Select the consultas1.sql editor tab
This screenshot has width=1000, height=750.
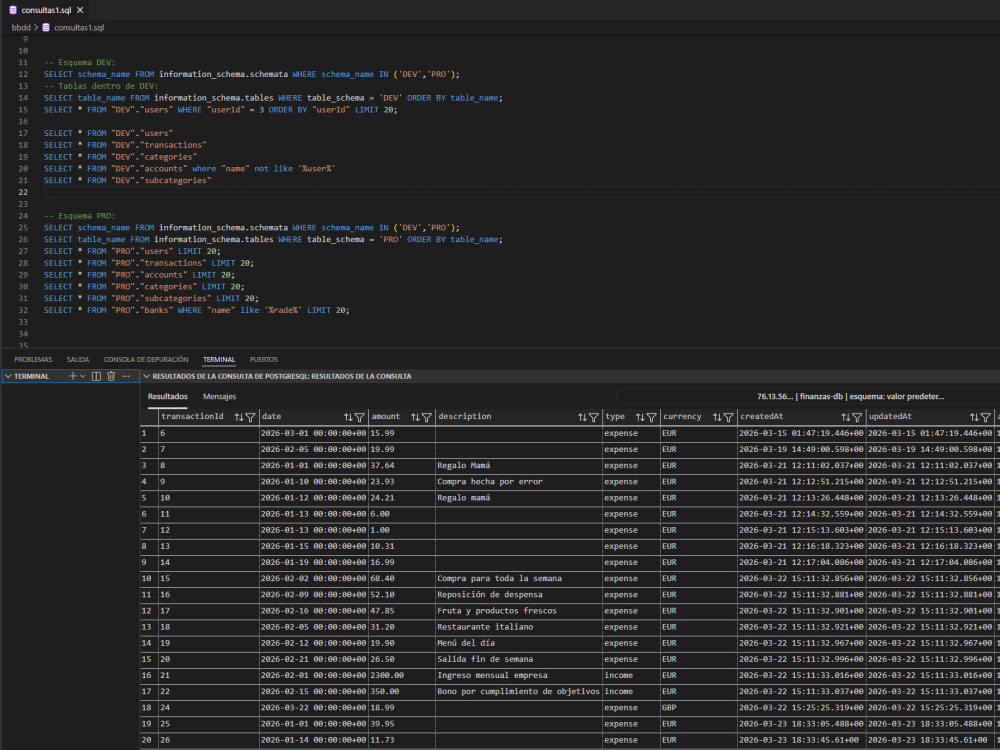click(x=46, y=10)
